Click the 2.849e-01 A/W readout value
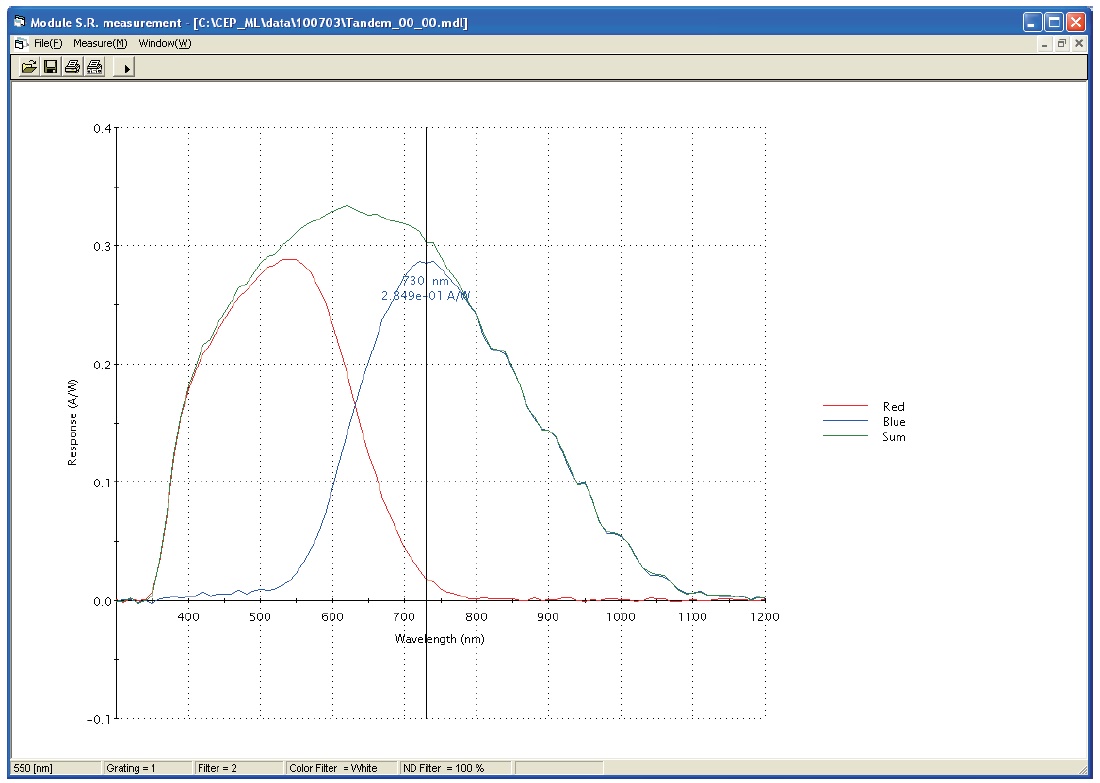The height and width of the screenshot is (783, 1100). [426, 296]
